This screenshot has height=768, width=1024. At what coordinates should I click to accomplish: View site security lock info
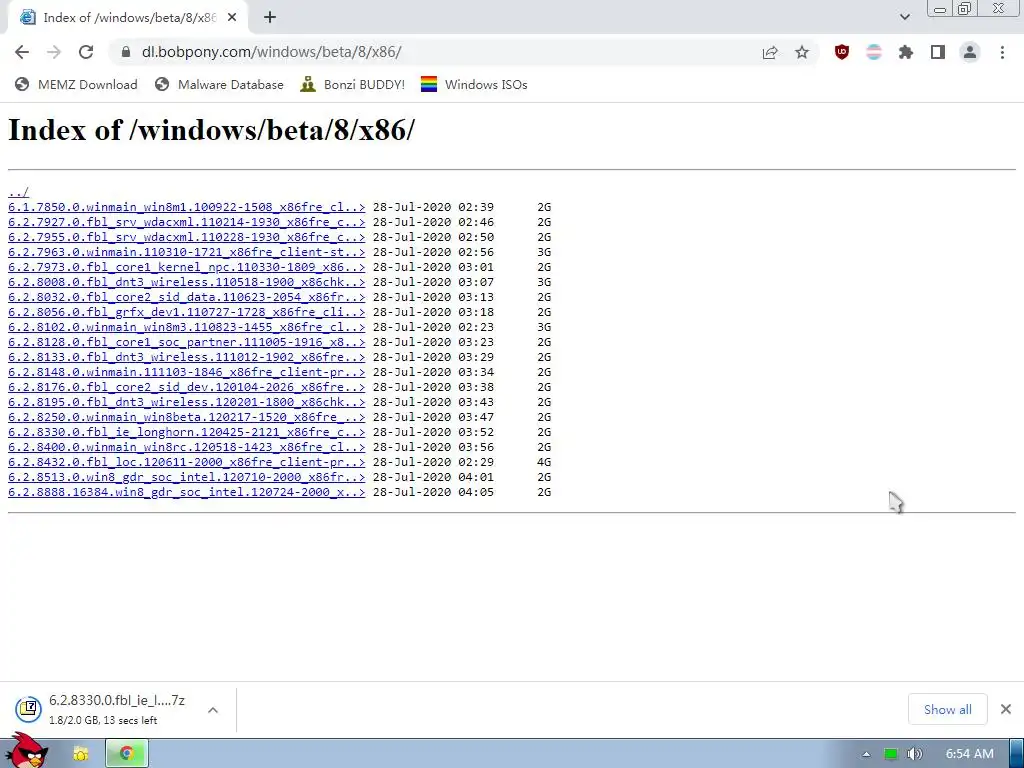[125, 52]
